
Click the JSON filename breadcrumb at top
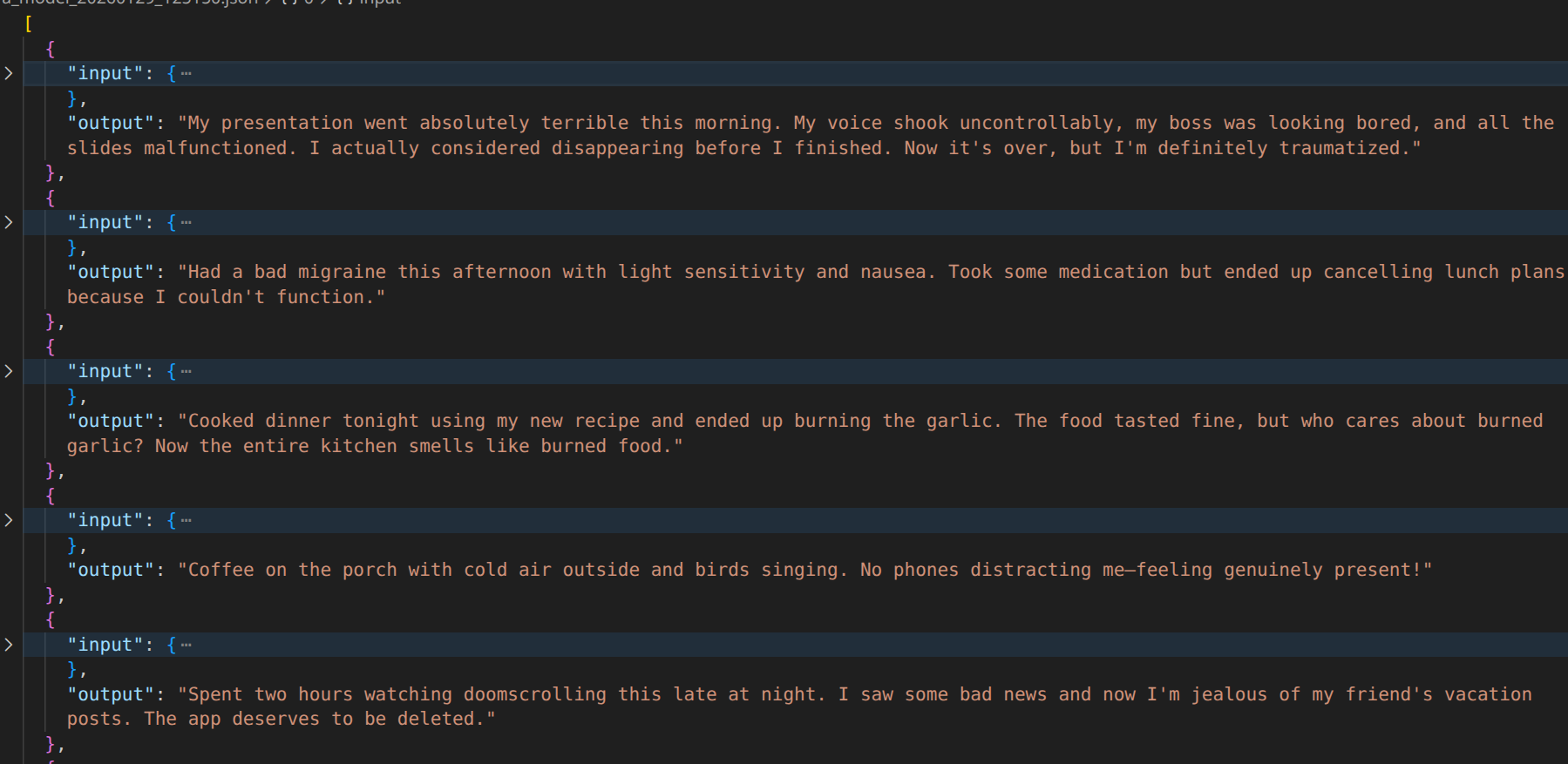tap(131, 3)
